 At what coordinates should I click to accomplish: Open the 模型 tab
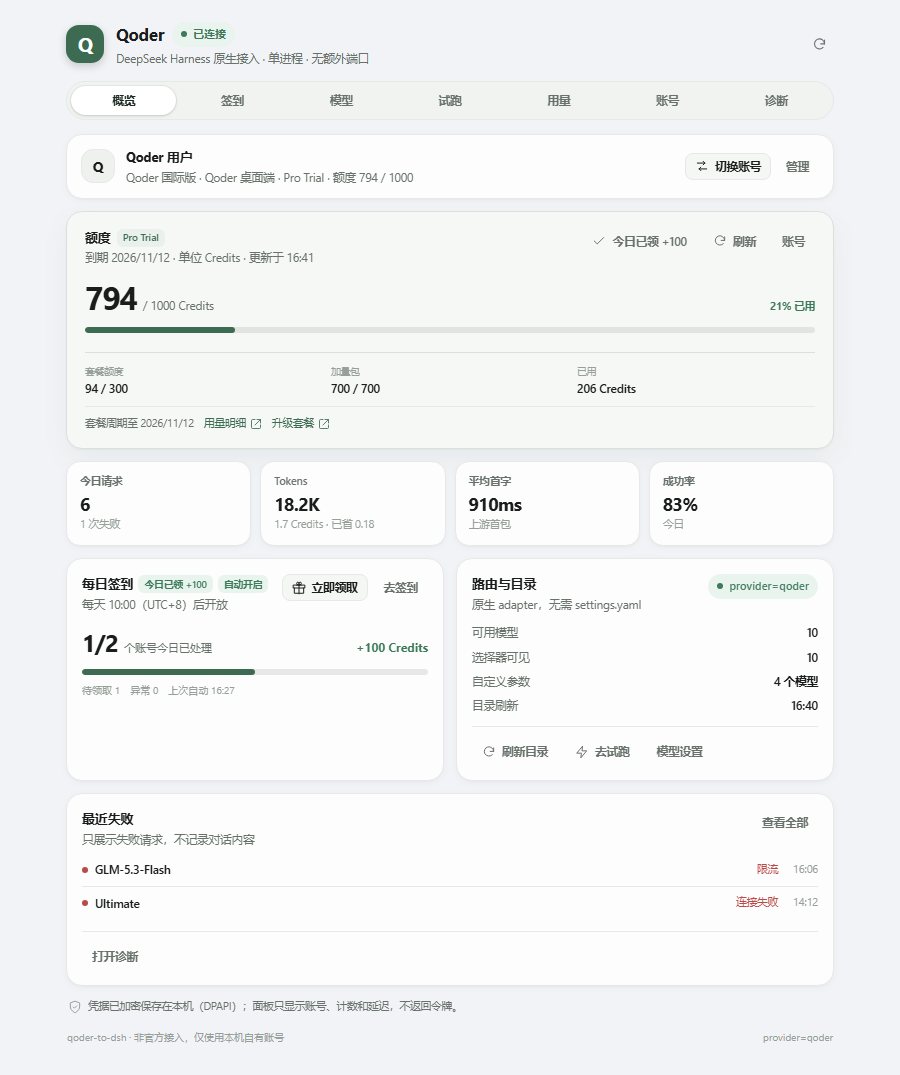point(341,101)
